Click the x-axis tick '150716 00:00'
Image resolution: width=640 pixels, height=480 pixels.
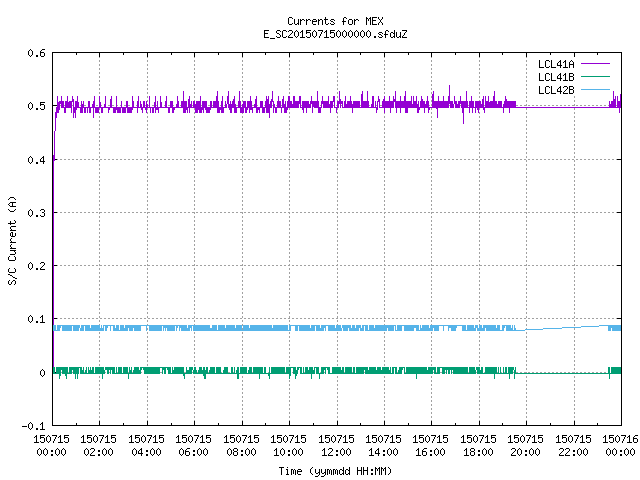point(620,446)
